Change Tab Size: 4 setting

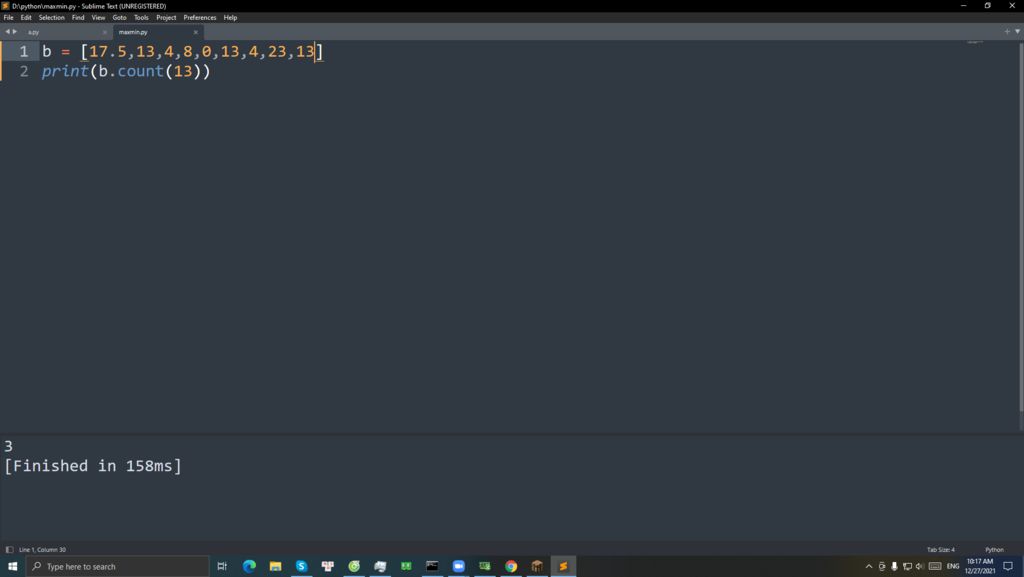point(940,550)
